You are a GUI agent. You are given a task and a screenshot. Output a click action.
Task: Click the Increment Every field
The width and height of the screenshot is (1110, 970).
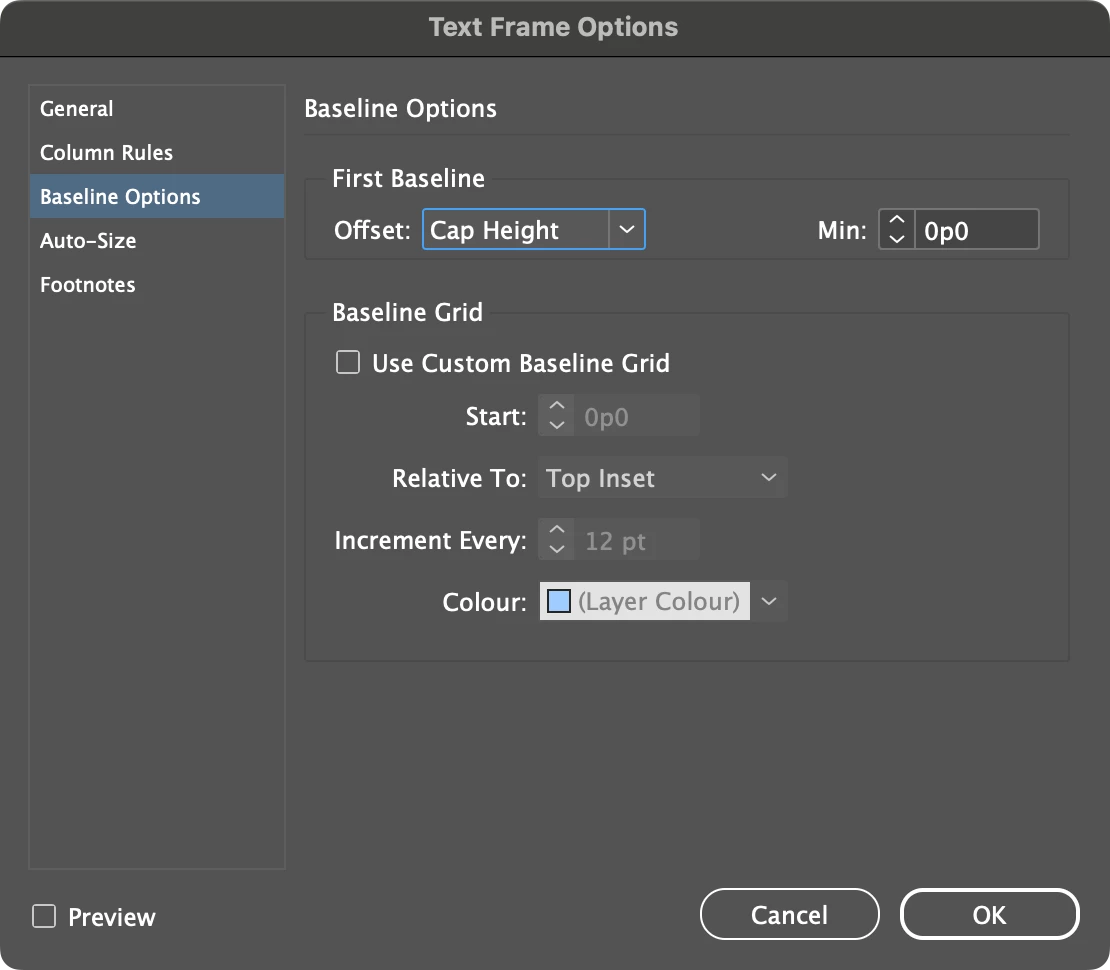point(637,541)
